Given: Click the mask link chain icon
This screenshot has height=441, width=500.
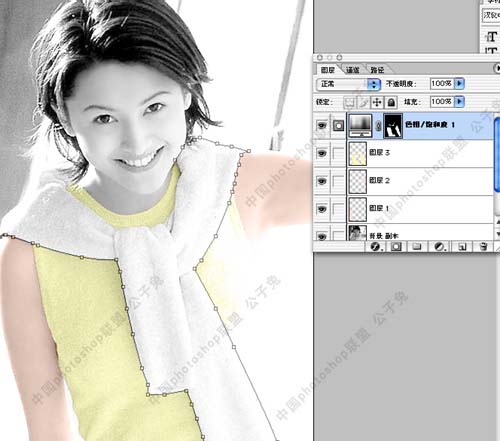Looking at the screenshot, I should pos(378,126).
